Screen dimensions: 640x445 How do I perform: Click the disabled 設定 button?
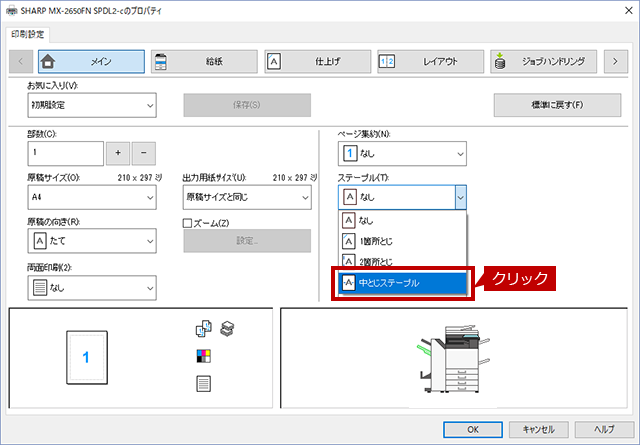[247, 241]
